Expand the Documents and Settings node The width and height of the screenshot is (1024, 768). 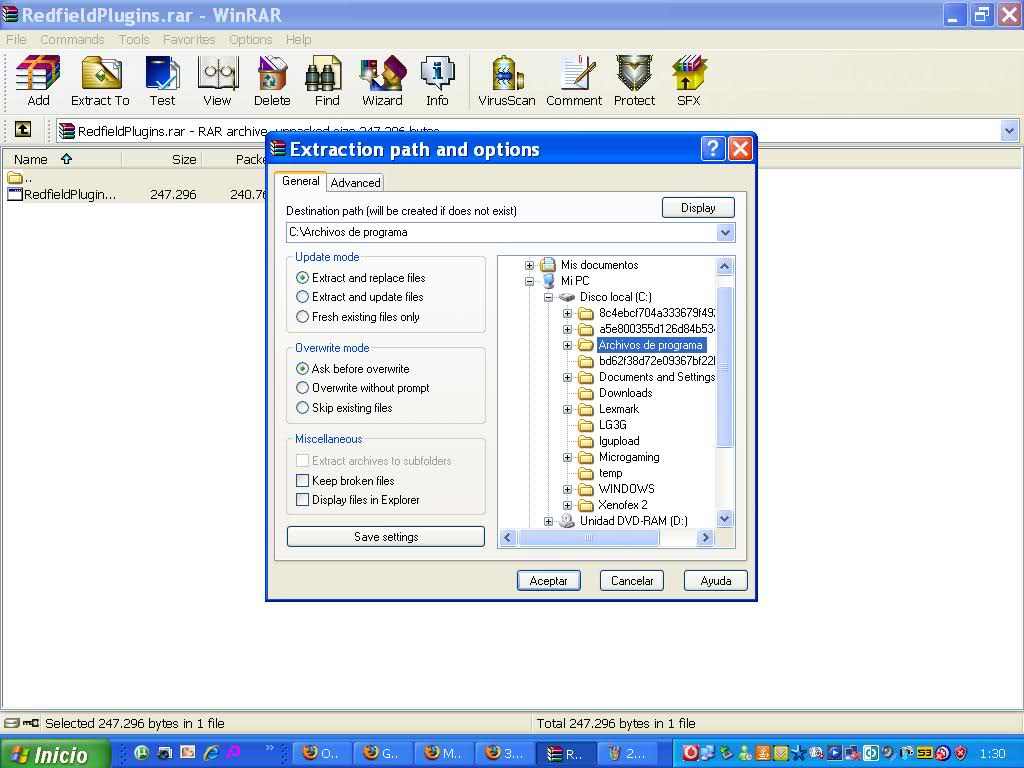[567, 377]
